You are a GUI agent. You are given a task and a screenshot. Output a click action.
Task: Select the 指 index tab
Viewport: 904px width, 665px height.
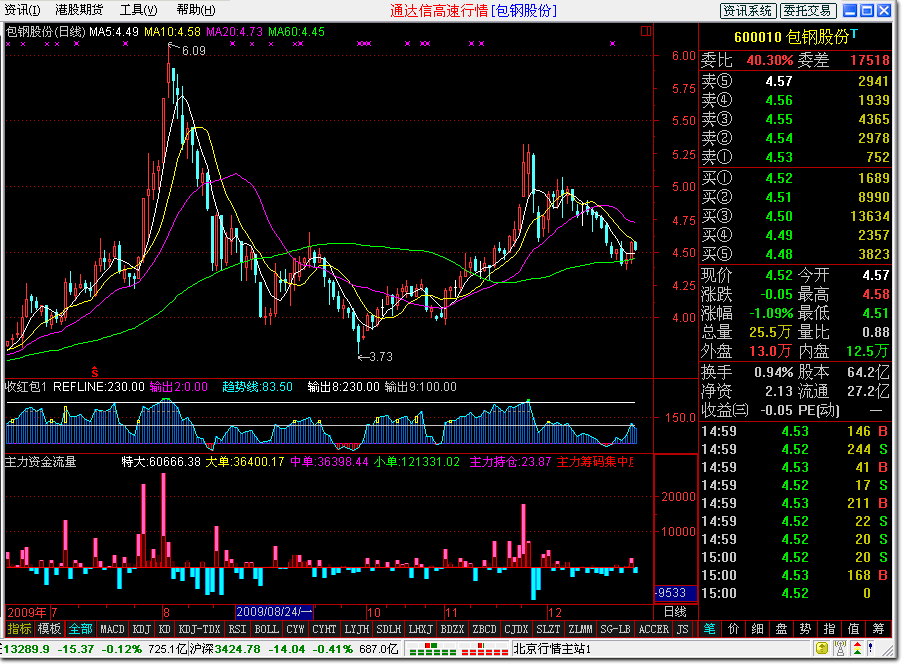pos(830,629)
